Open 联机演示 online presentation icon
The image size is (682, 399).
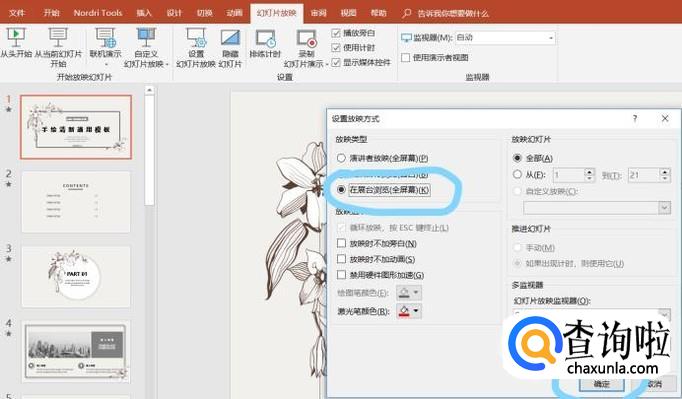coord(105,38)
